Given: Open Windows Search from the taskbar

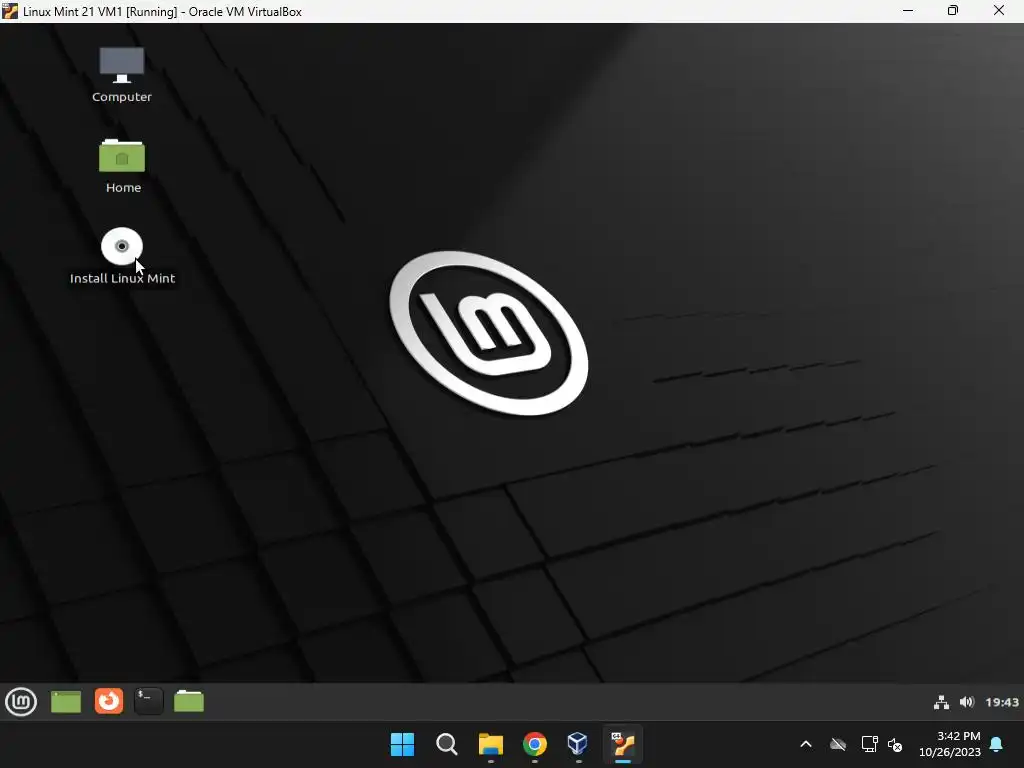Looking at the screenshot, I should (447, 744).
